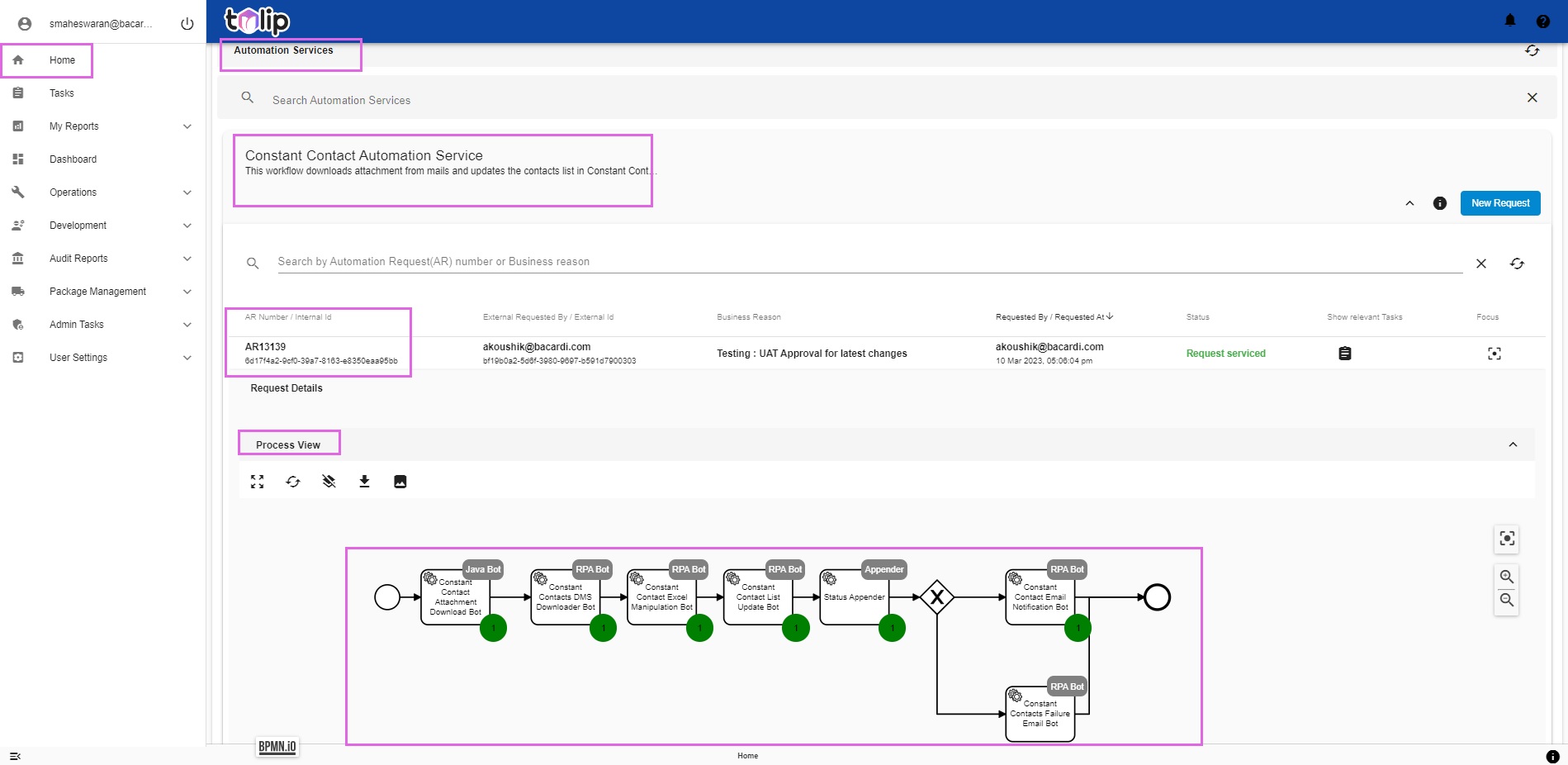Expand My Reports menu

[x=102, y=126]
